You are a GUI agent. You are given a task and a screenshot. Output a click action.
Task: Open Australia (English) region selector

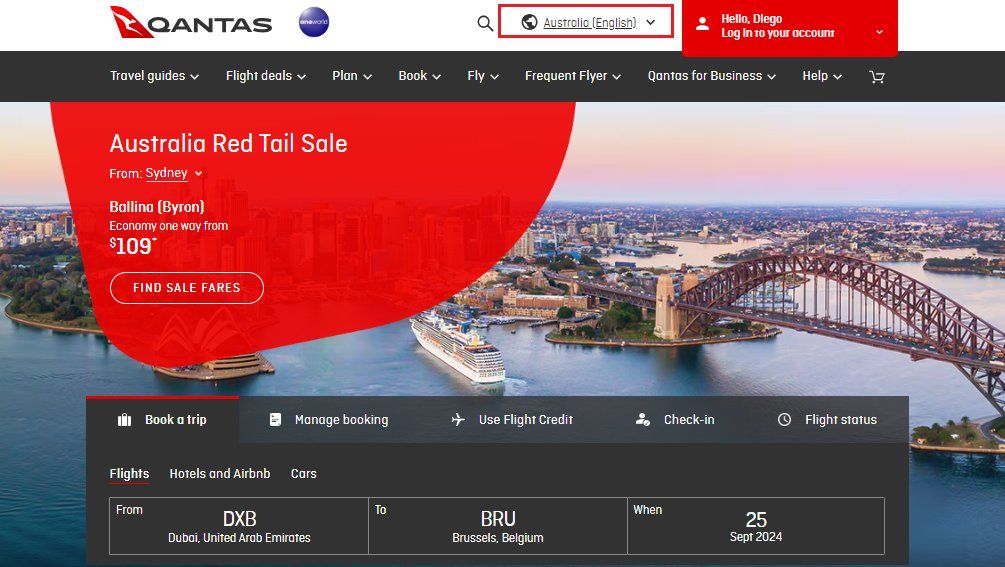(x=586, y=22)
